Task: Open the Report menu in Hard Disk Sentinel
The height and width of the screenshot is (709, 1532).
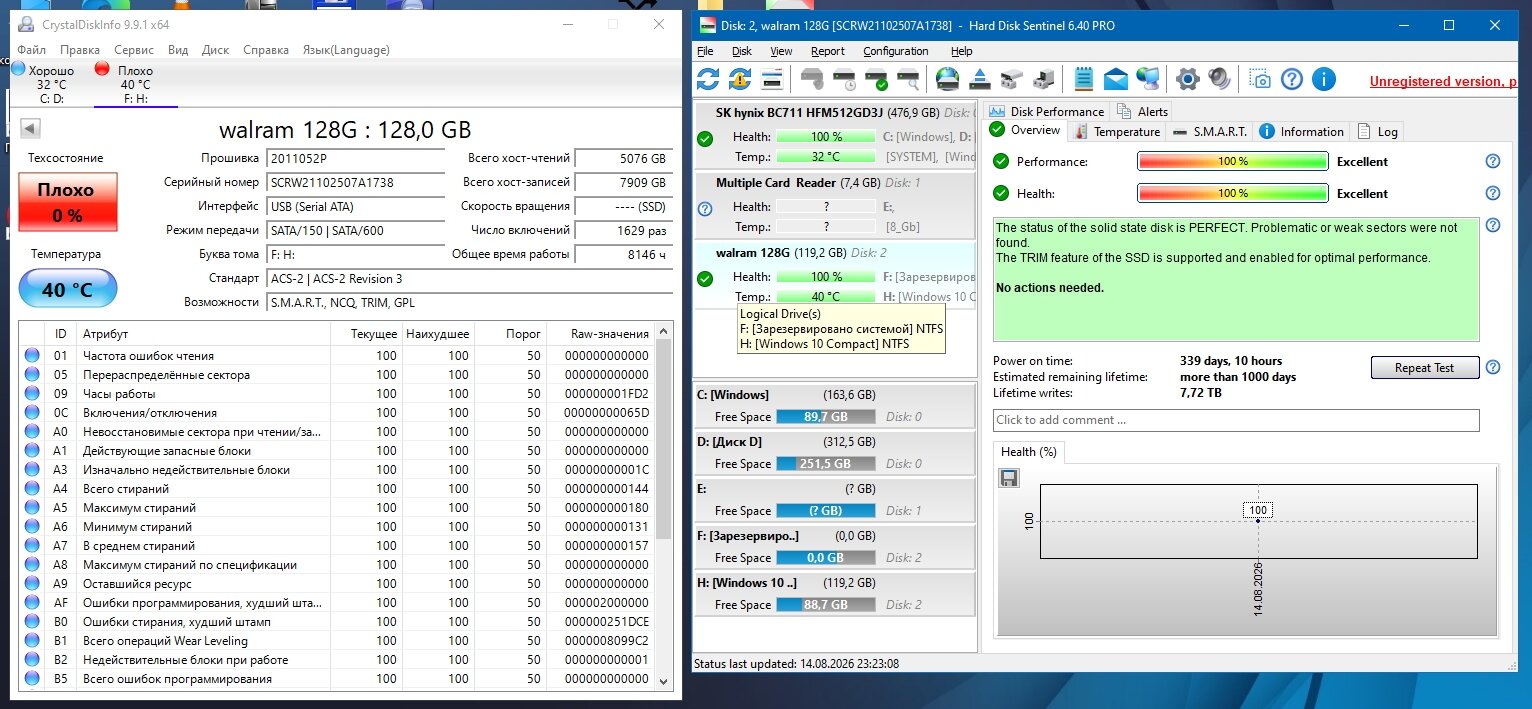Action: 828,51
